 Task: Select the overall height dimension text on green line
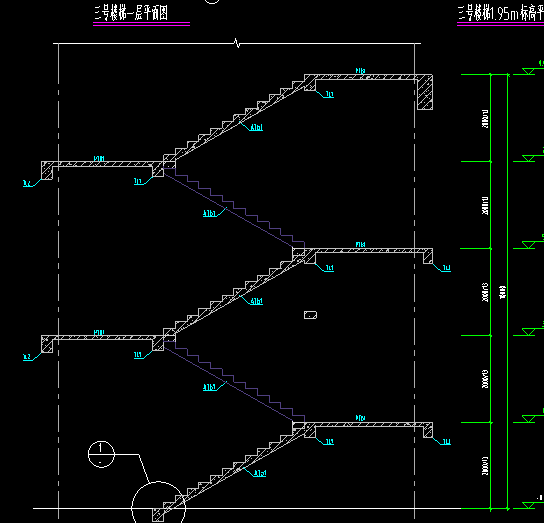[x=503, y=292]
